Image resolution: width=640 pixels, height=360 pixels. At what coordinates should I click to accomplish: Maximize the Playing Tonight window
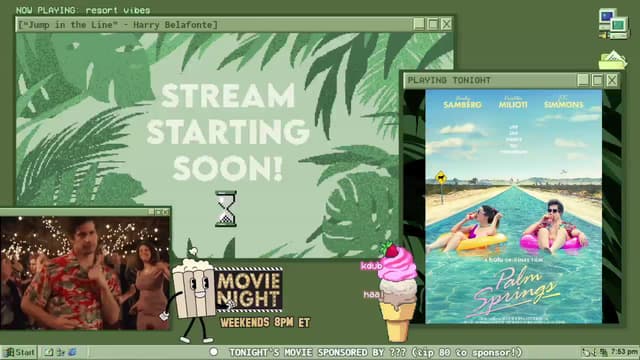point(598,80)
